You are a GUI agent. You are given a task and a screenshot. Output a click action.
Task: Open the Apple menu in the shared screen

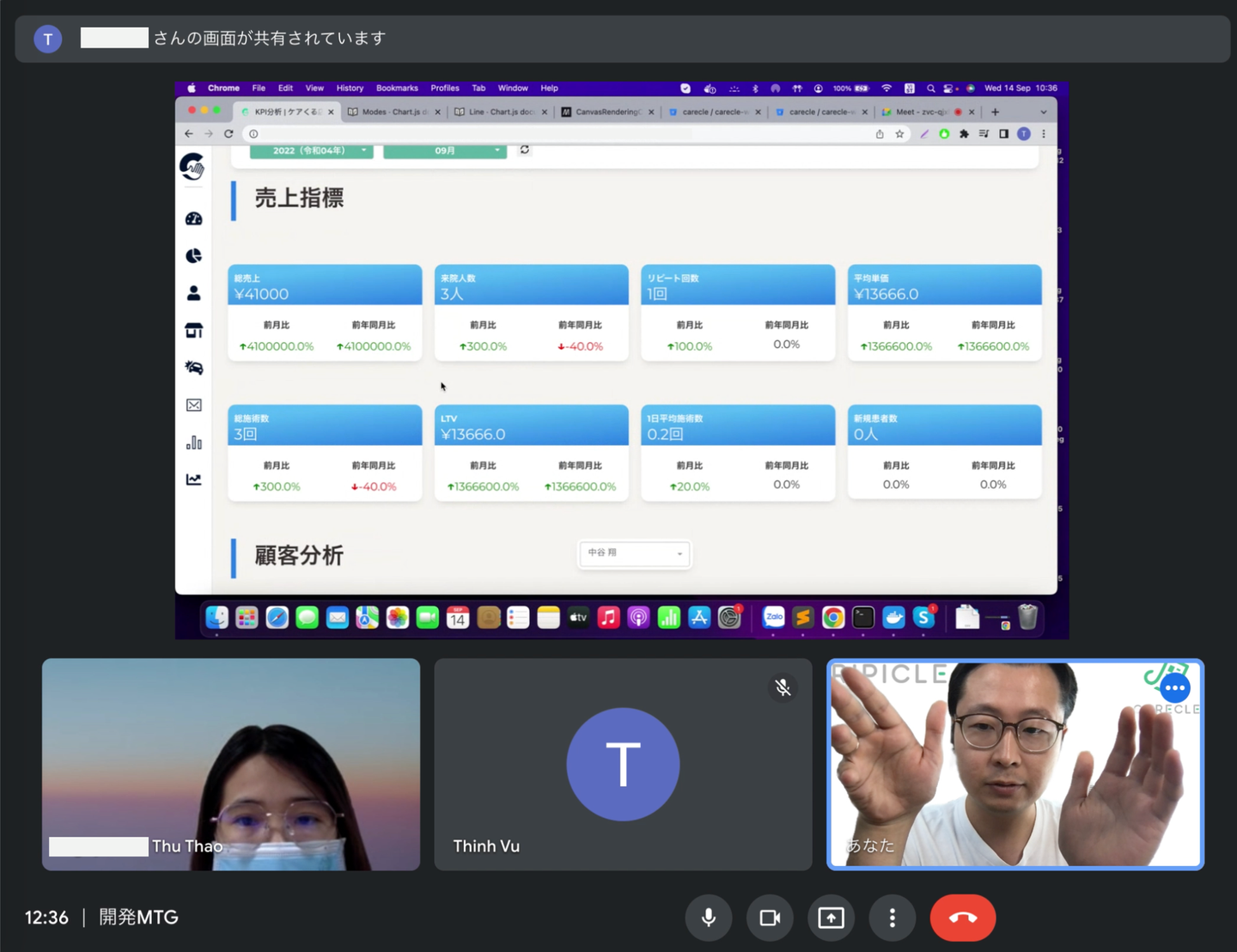tap(192, 88)
